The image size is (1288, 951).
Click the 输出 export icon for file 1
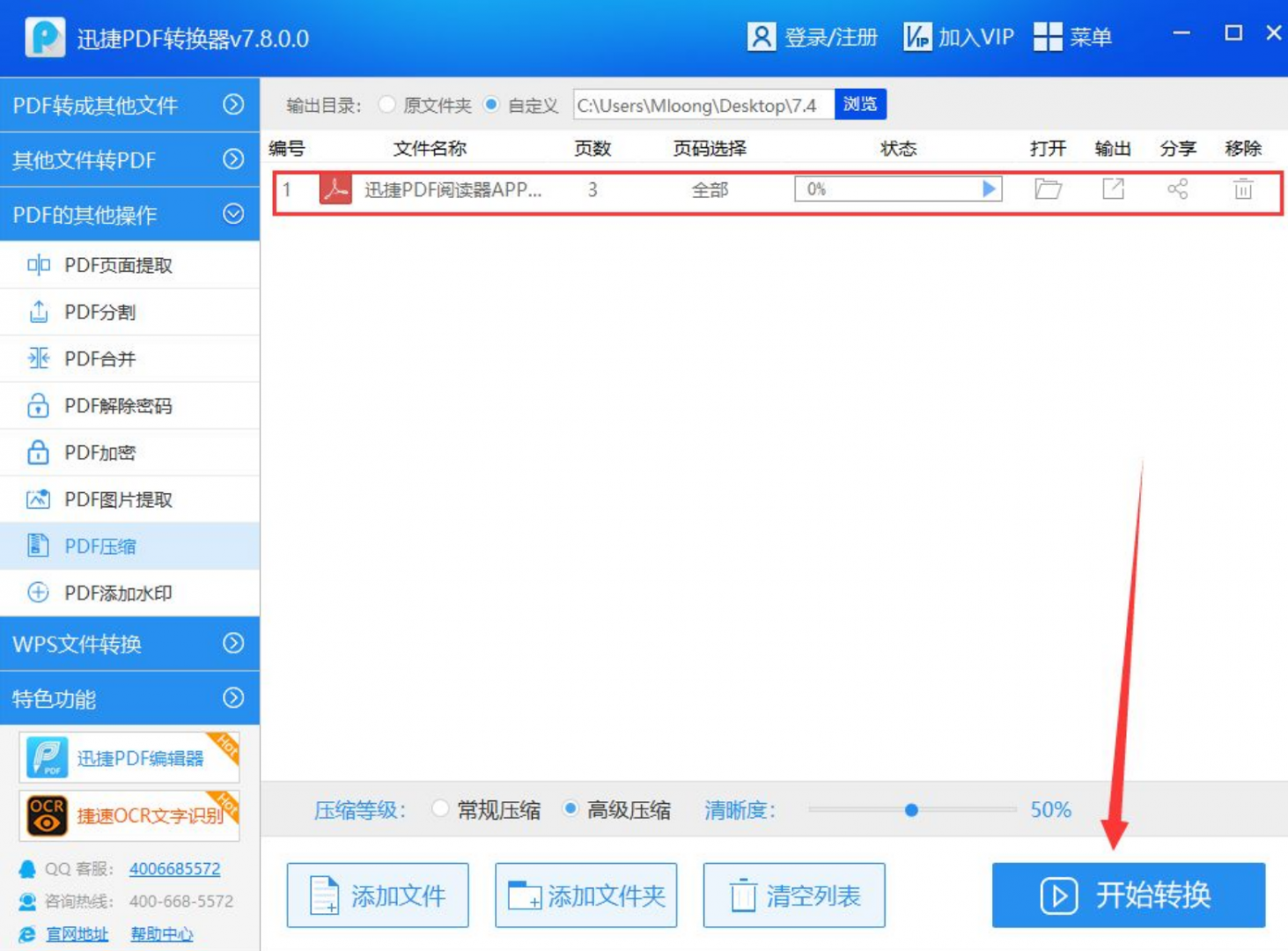point(1113,188)
